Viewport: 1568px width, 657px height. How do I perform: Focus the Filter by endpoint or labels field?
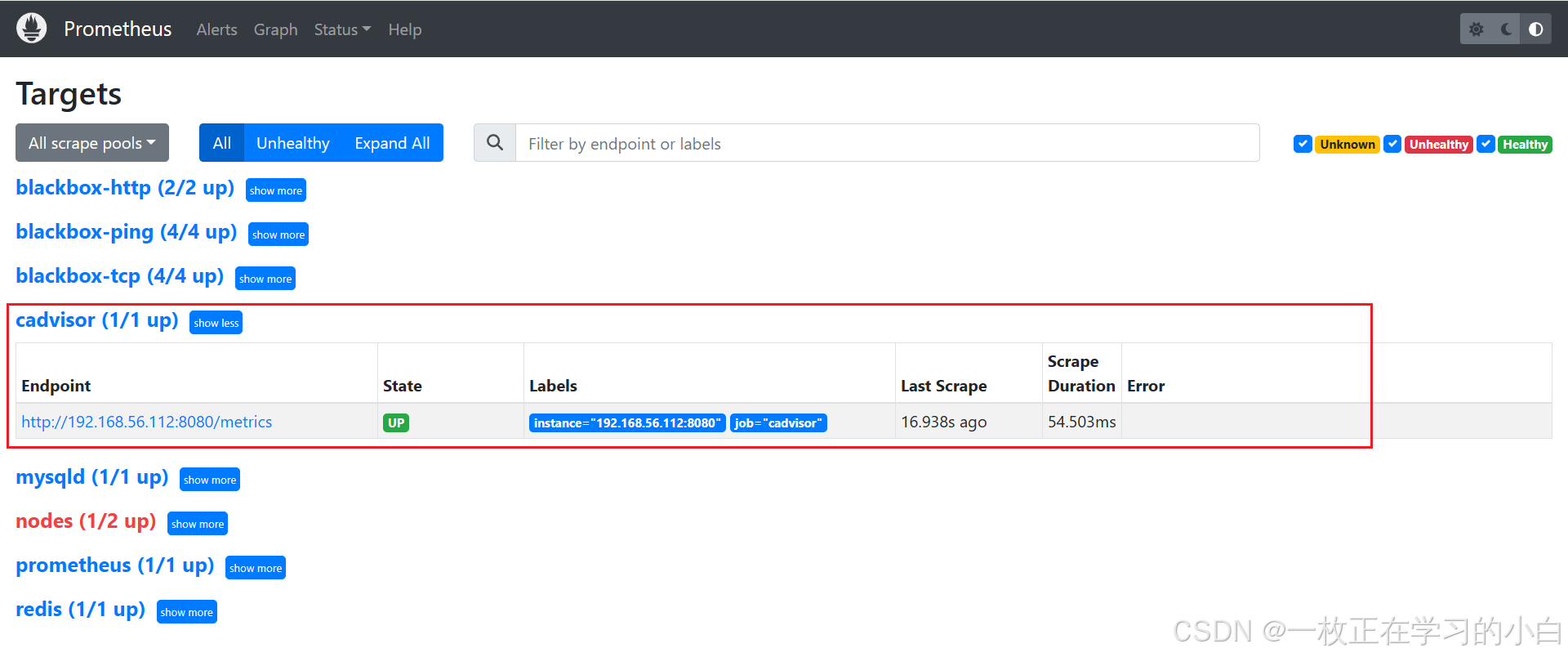(887, 143)
